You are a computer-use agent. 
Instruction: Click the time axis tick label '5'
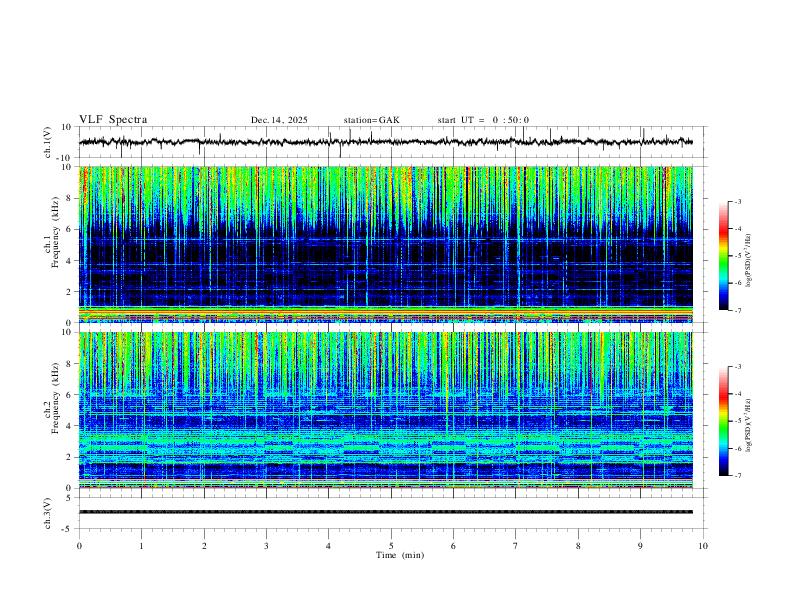coord(391,546)
